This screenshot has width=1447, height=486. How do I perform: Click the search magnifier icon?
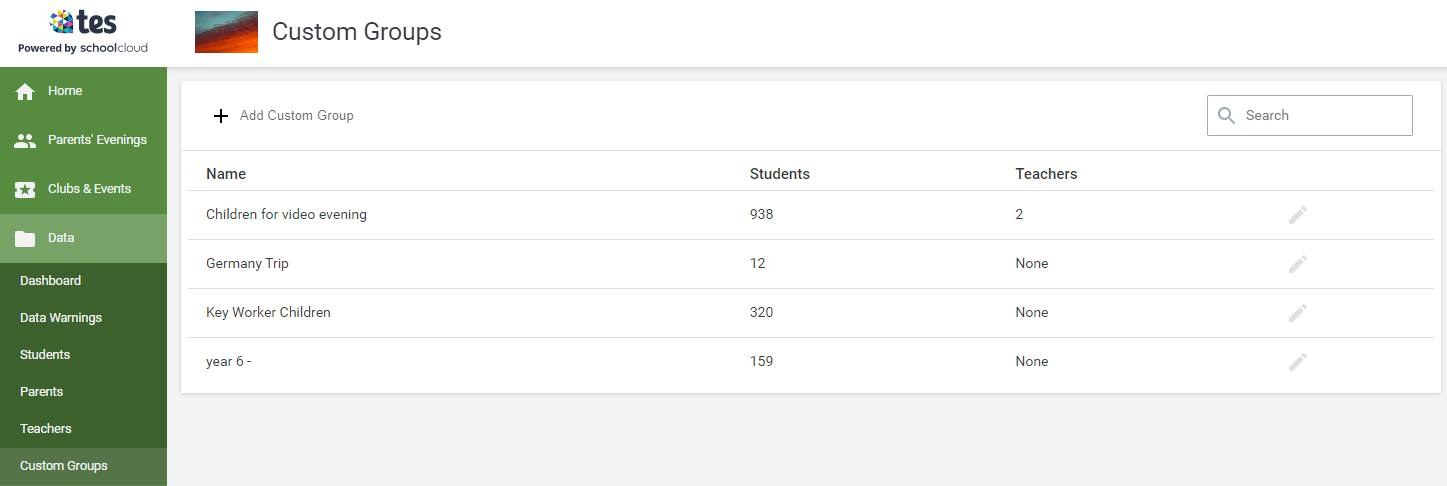coord(1226,116)
